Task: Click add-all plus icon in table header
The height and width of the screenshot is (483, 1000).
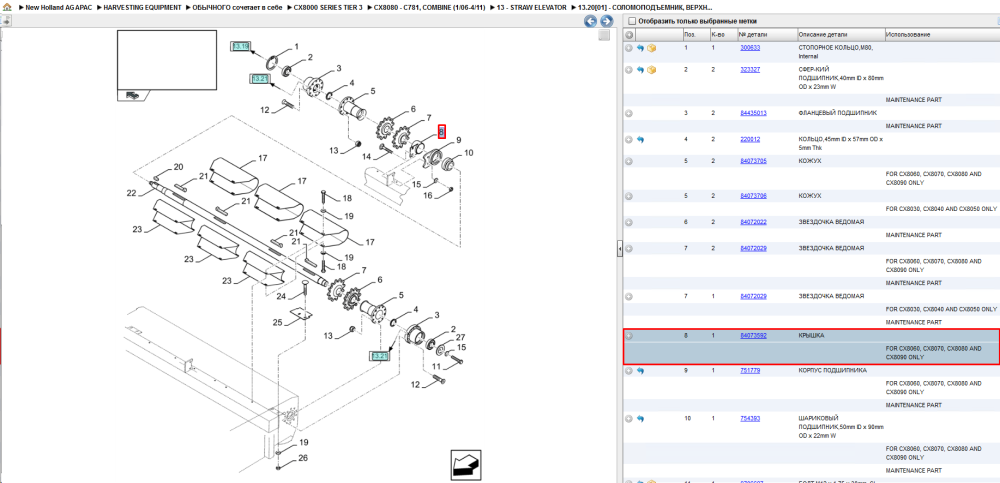Action: coord(629,34)
